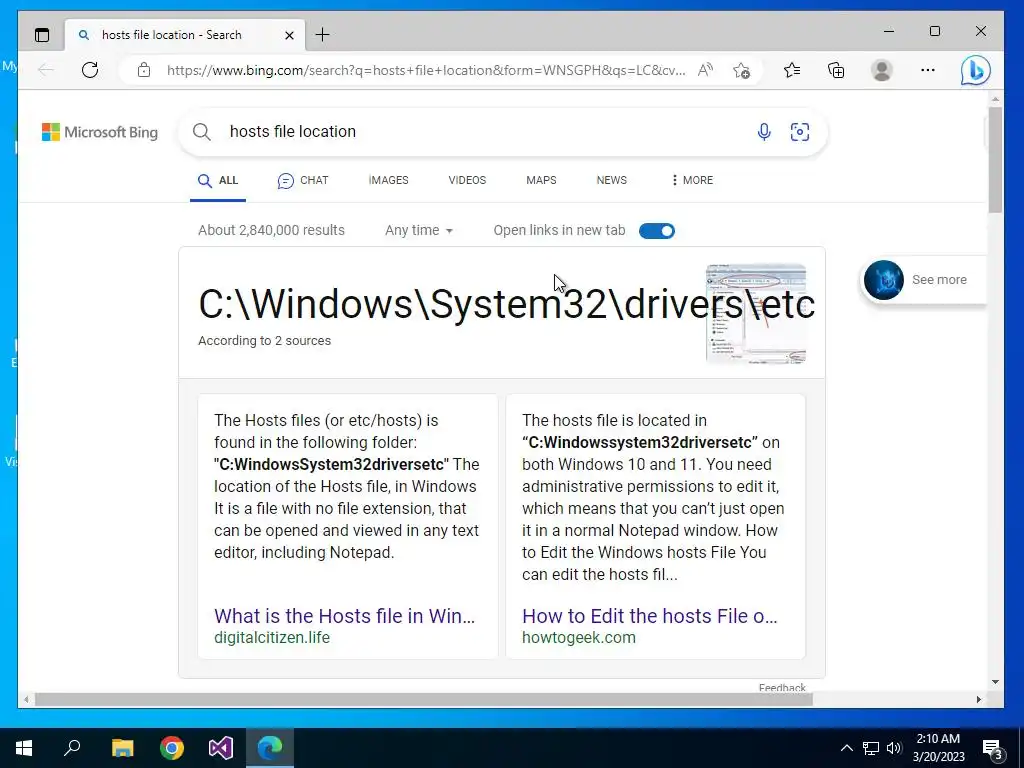Click the scroll right arrow
This screenshot has width=1024, height=768.
tap(978, 699)
